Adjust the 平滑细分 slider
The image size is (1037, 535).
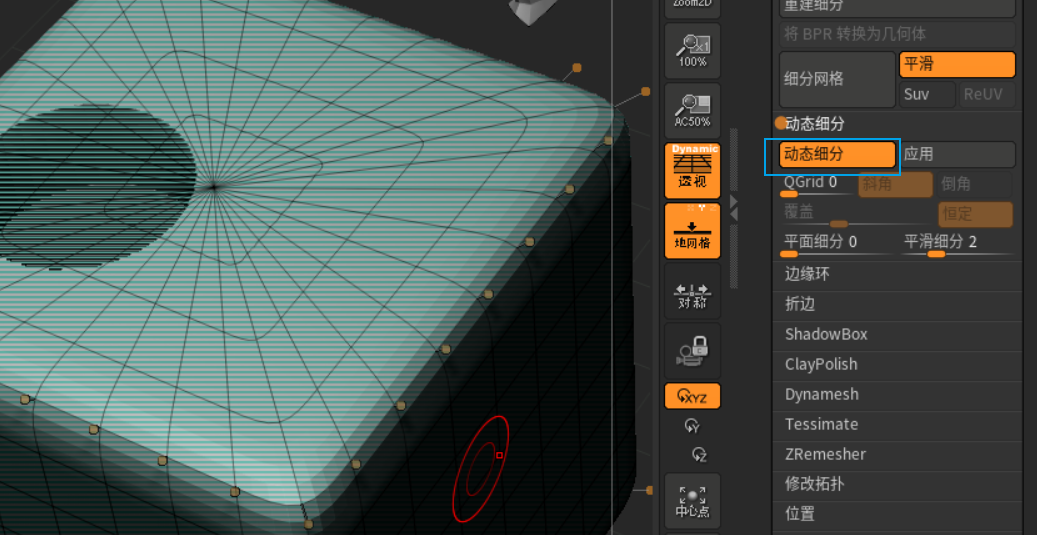coord(958,245)
